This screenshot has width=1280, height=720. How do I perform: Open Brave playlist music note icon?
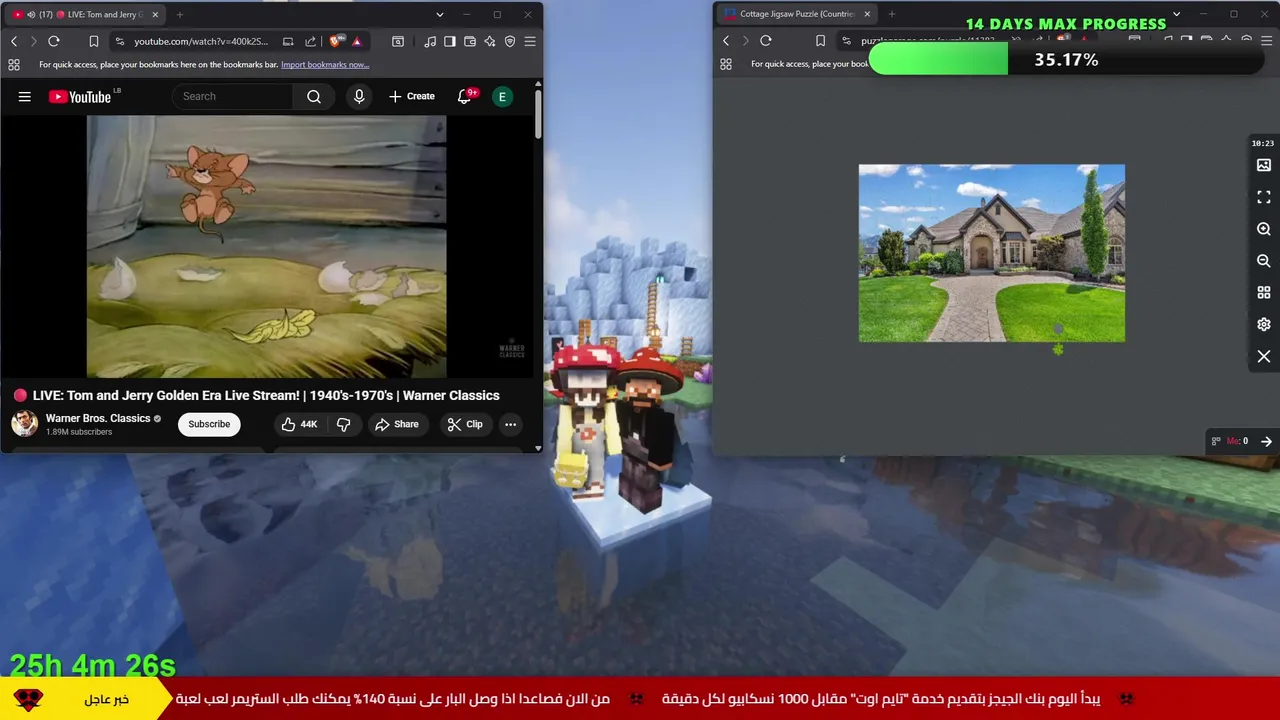430,41
